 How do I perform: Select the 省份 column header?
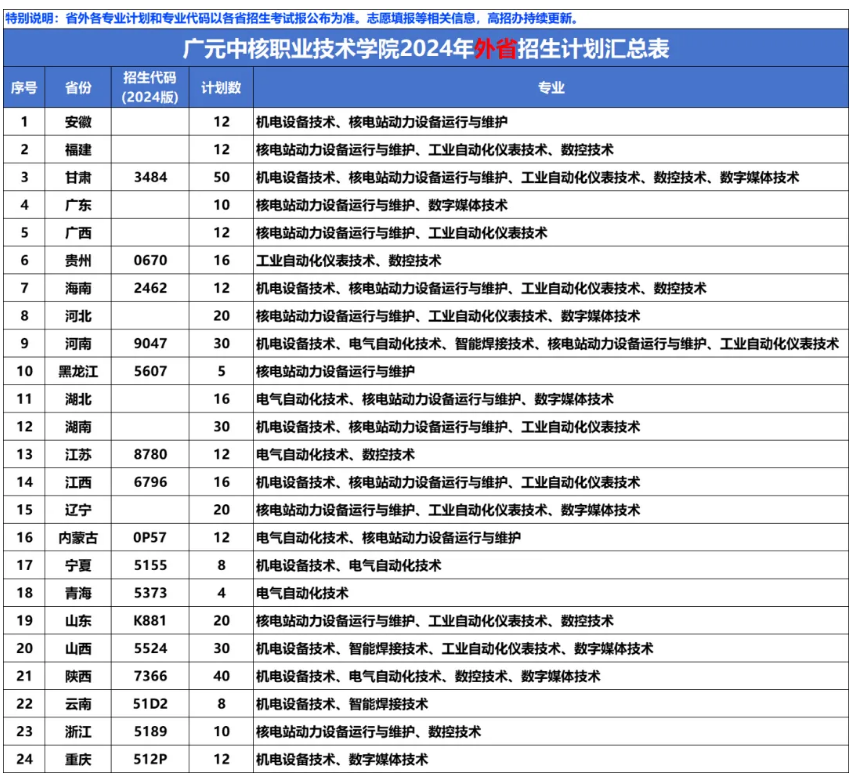click(78, 88)
